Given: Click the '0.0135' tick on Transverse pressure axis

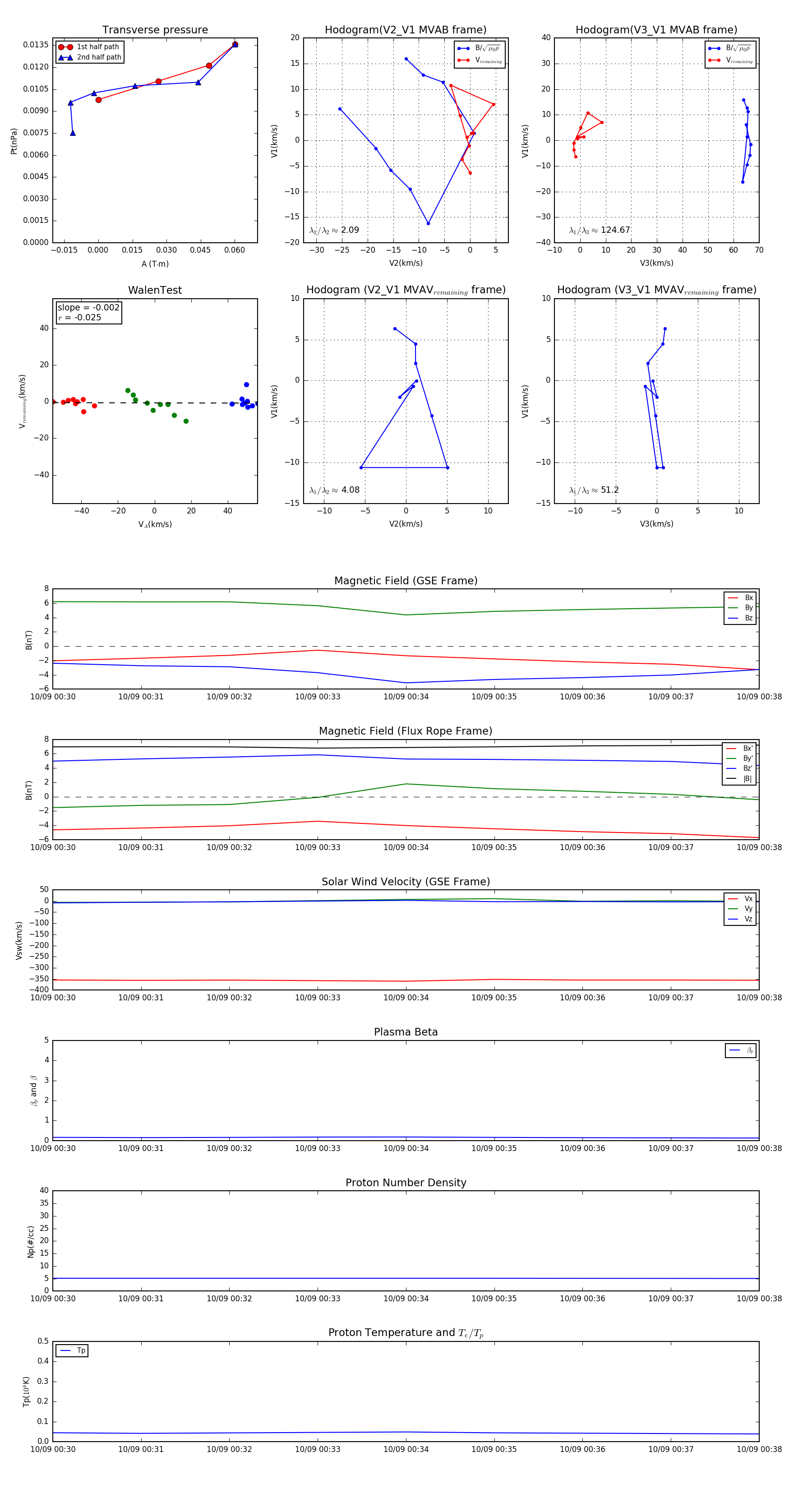Looking at the screenshot, I should coord(36,45).
